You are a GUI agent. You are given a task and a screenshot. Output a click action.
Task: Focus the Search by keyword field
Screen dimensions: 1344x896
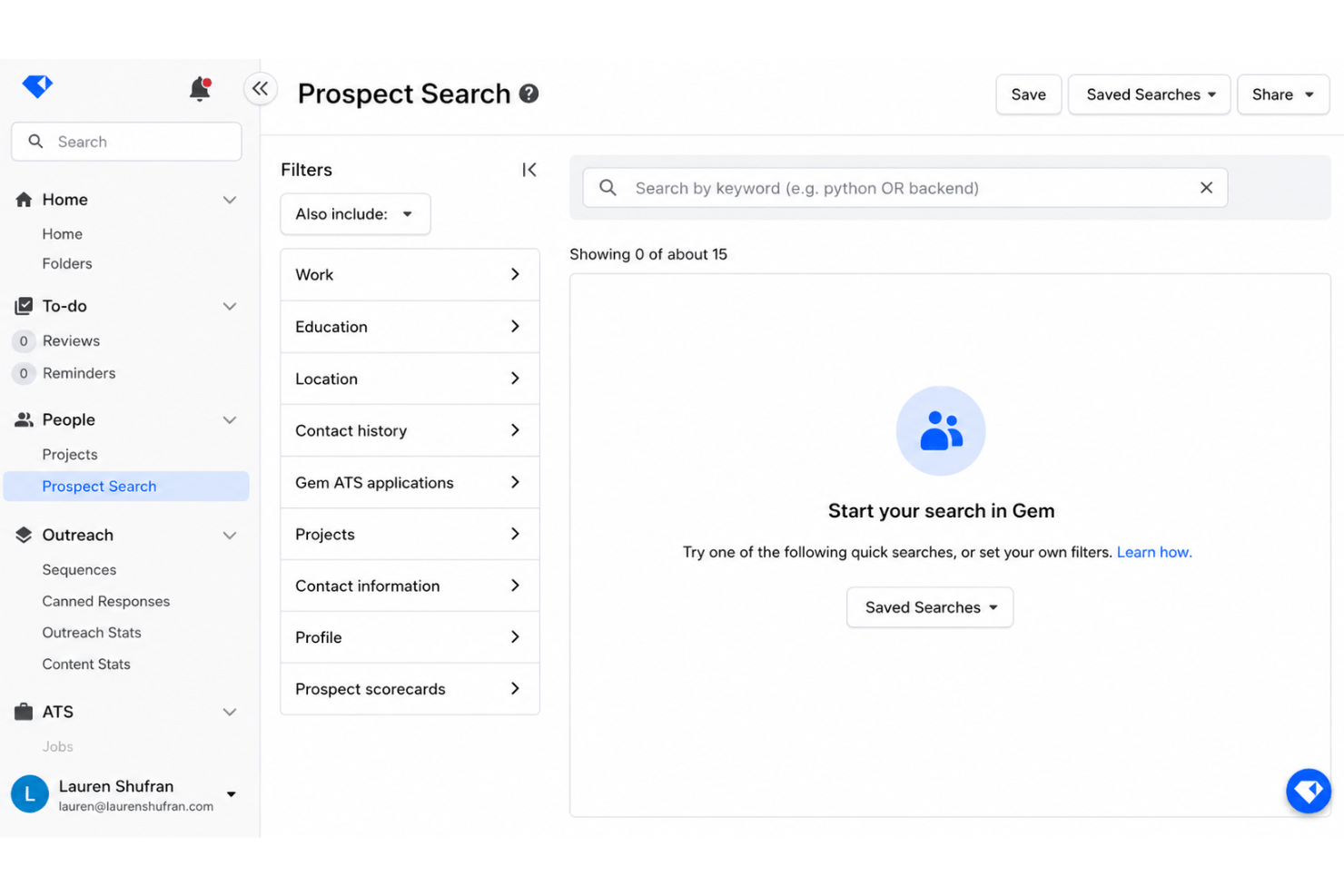pos(904,188)
